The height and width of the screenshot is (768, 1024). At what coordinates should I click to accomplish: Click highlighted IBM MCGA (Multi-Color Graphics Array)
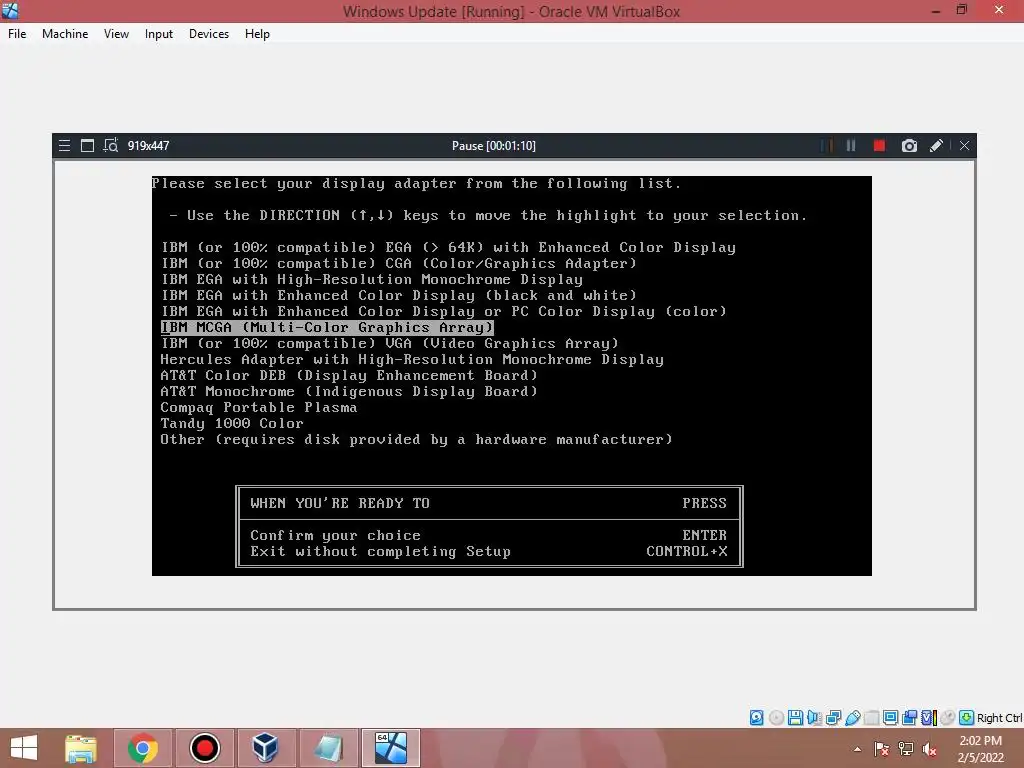coord(327,327)
